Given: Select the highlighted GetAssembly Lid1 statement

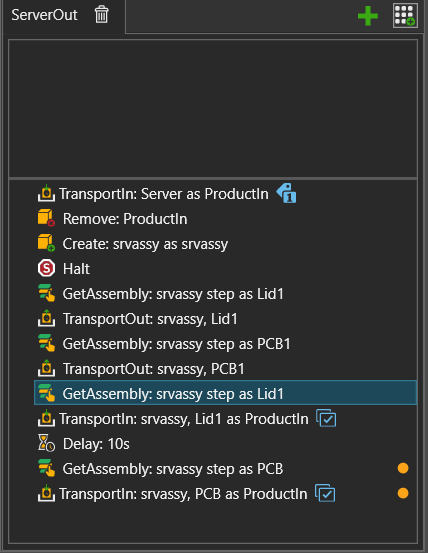Looking at the screenshot, I should (226, 393).
